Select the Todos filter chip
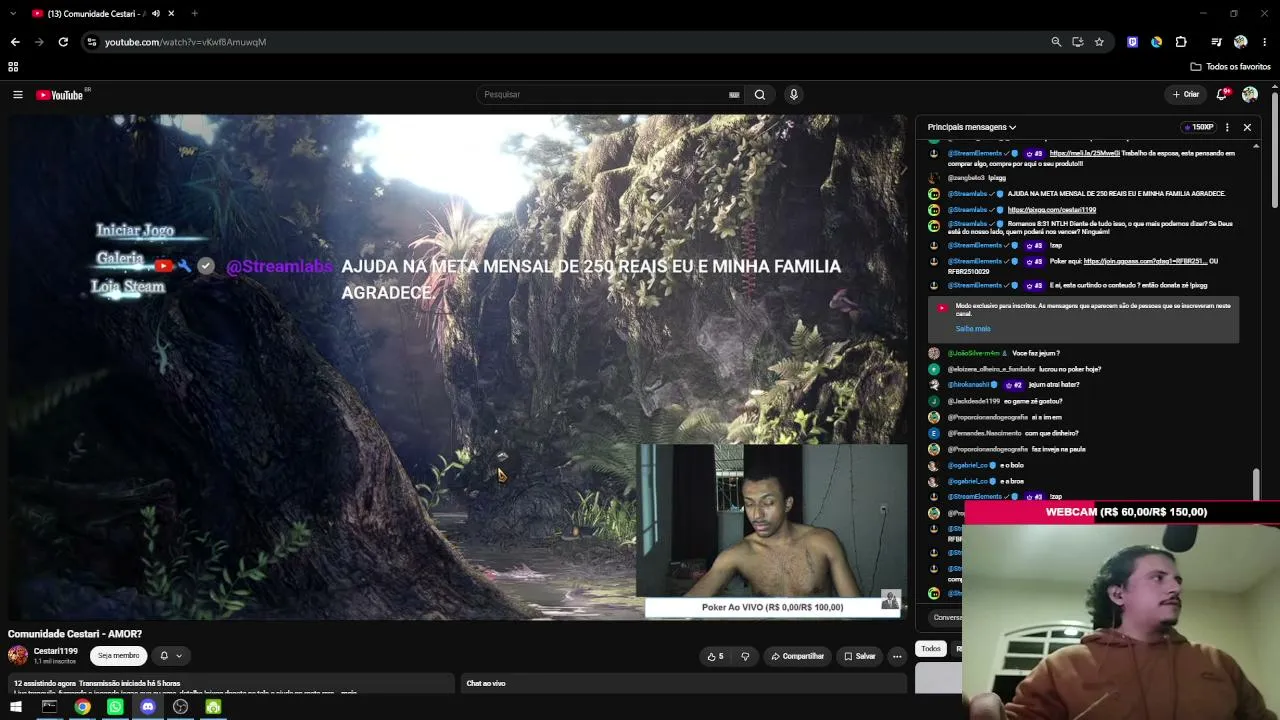 click(x=931, y=649)
